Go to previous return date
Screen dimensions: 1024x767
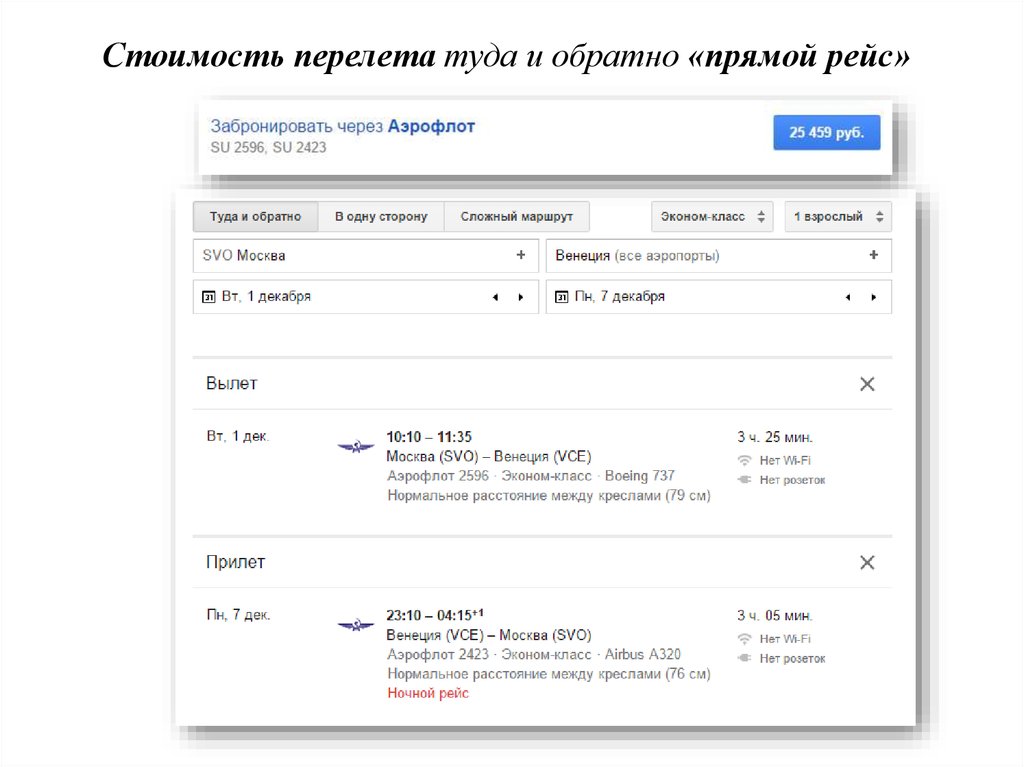point(848,297)
